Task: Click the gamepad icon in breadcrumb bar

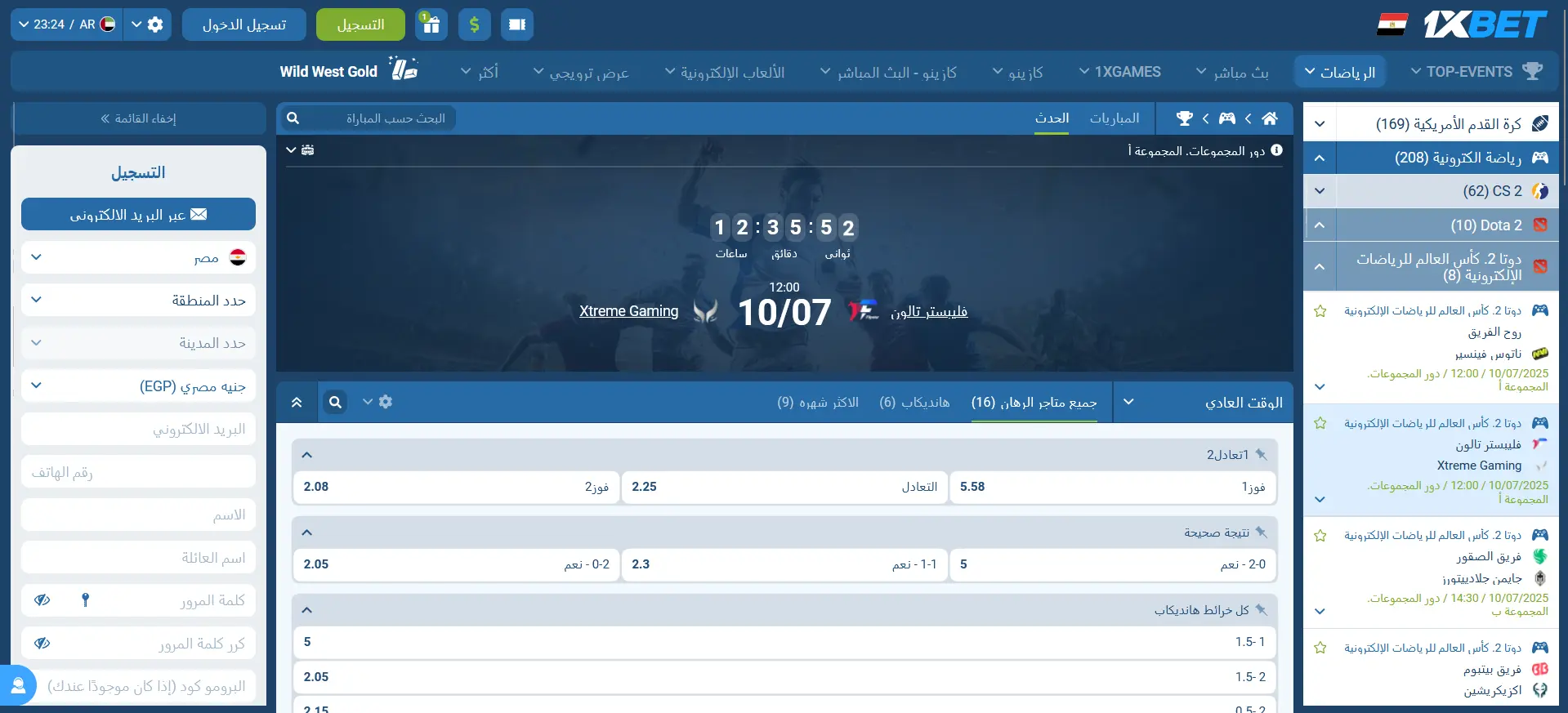Action: coord(1226,118)
